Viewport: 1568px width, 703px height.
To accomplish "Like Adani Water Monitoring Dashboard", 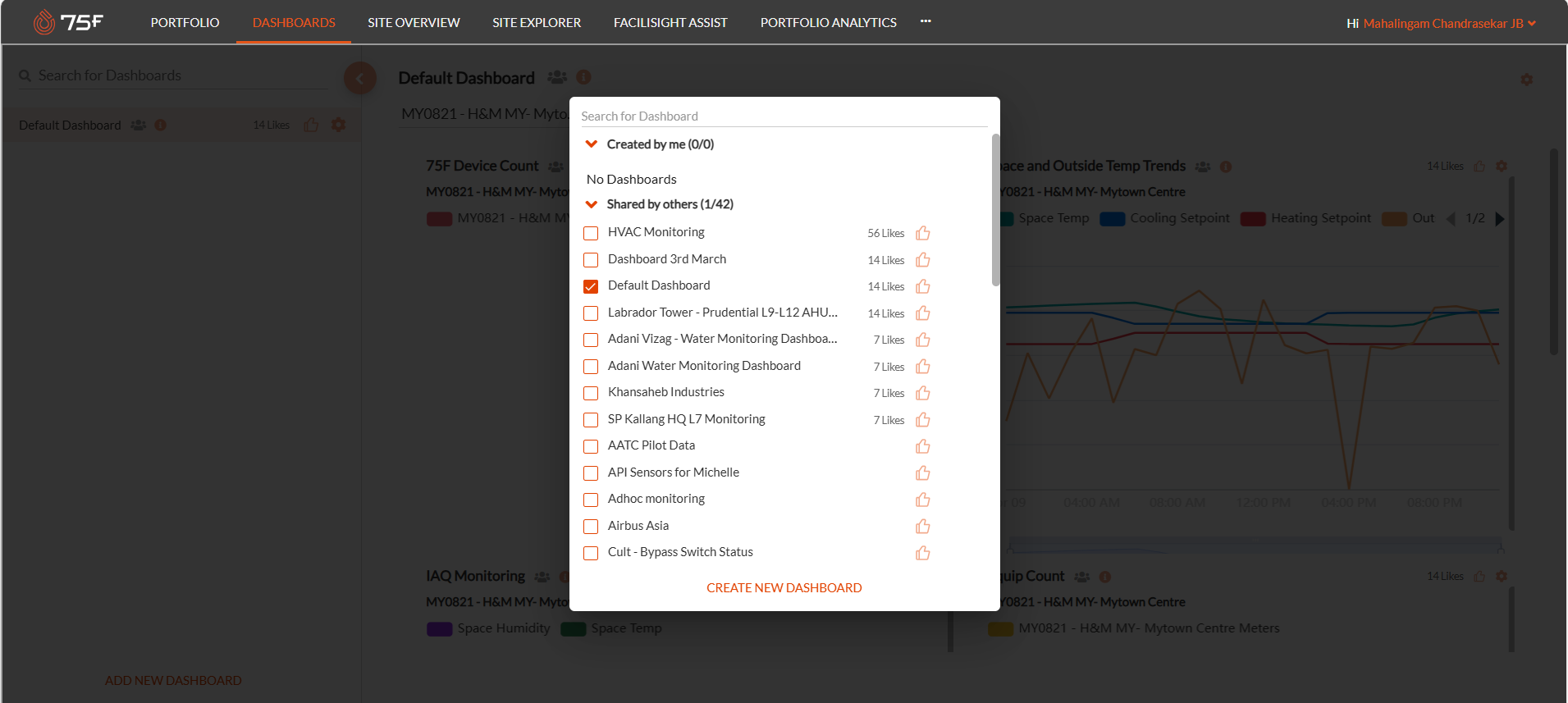I will (923, 367).
